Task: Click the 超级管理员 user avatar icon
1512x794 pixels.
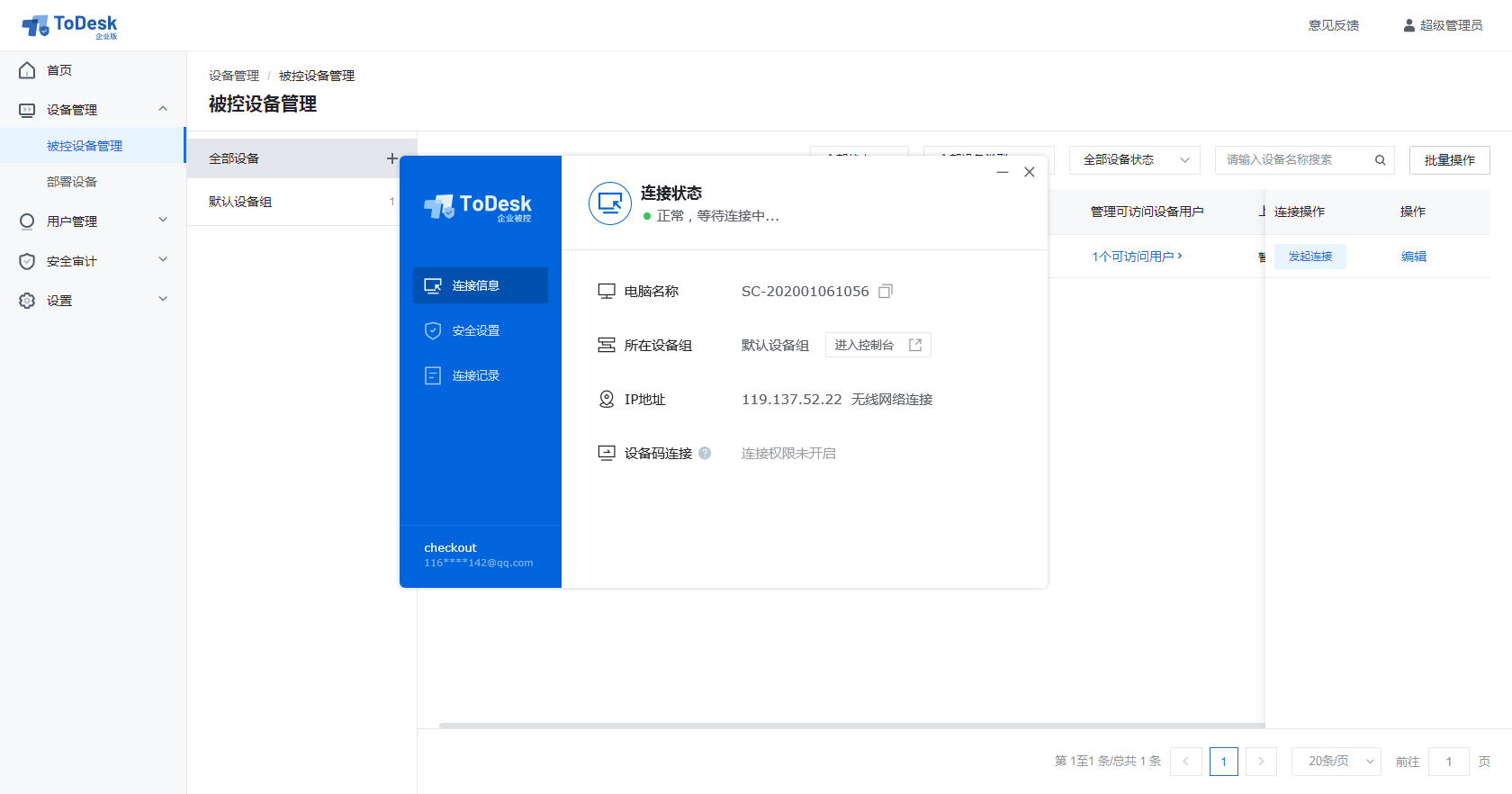Action: click(1409, 25)
